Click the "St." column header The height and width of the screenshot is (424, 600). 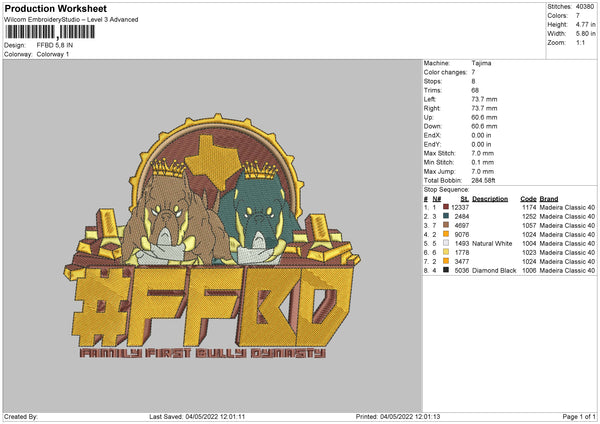click(465, 199)
